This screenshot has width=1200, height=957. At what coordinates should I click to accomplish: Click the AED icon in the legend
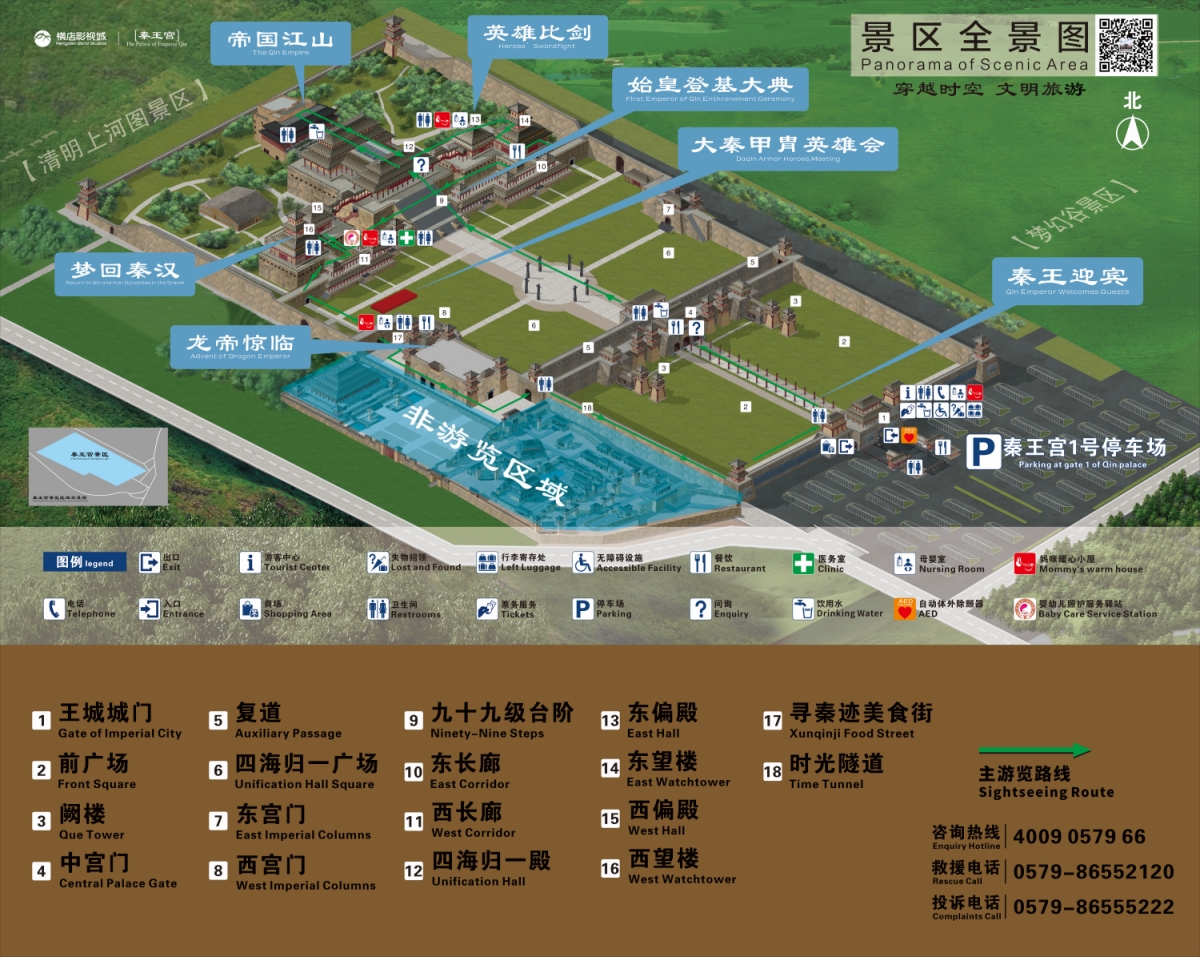click(904, 609)
